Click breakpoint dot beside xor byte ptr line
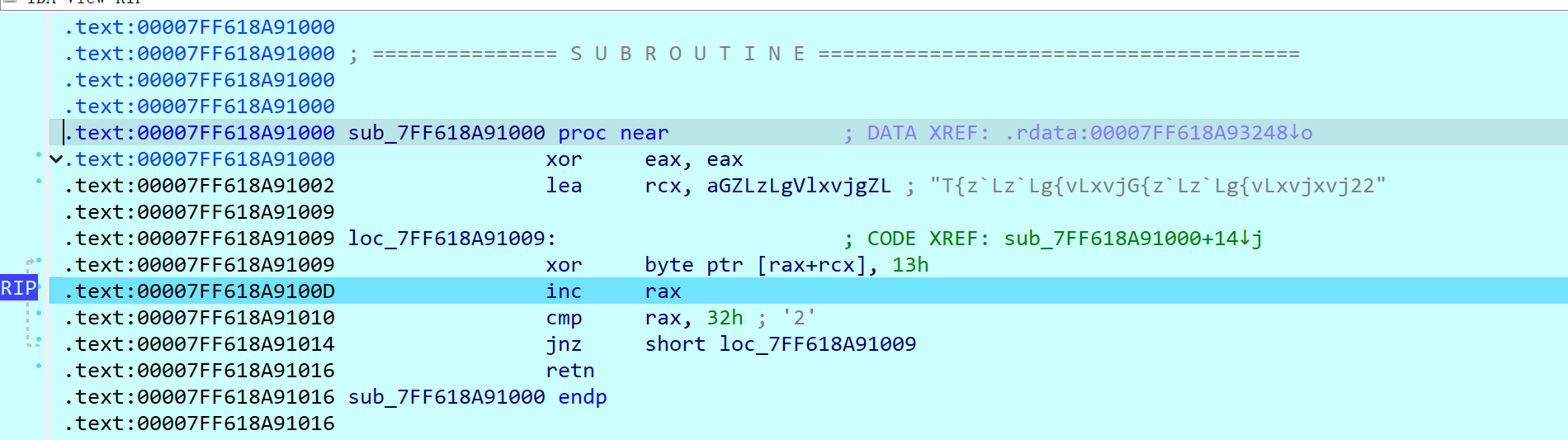 coord(38,260)
